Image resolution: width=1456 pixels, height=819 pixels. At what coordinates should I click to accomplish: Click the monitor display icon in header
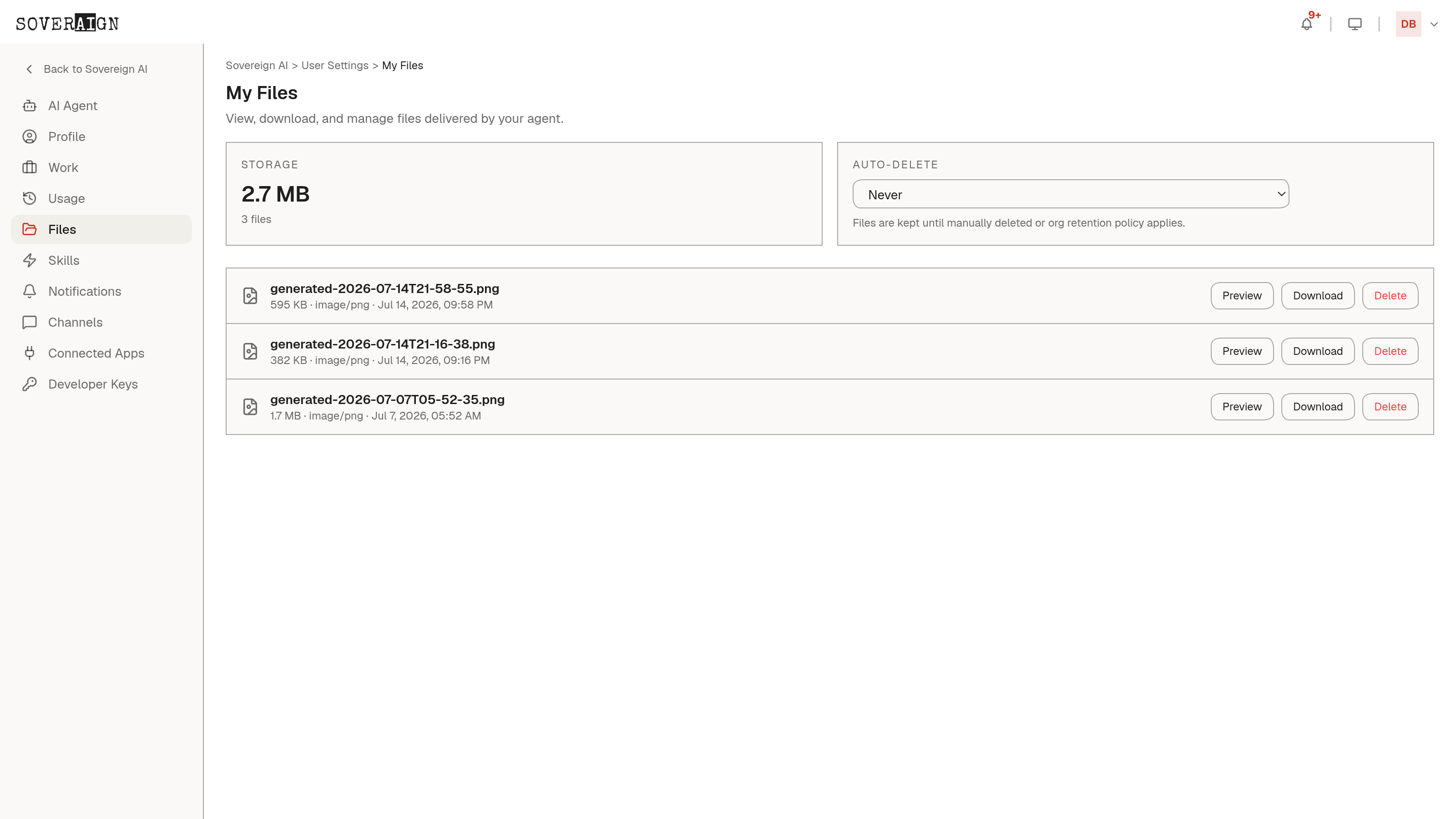point(1355,24)
